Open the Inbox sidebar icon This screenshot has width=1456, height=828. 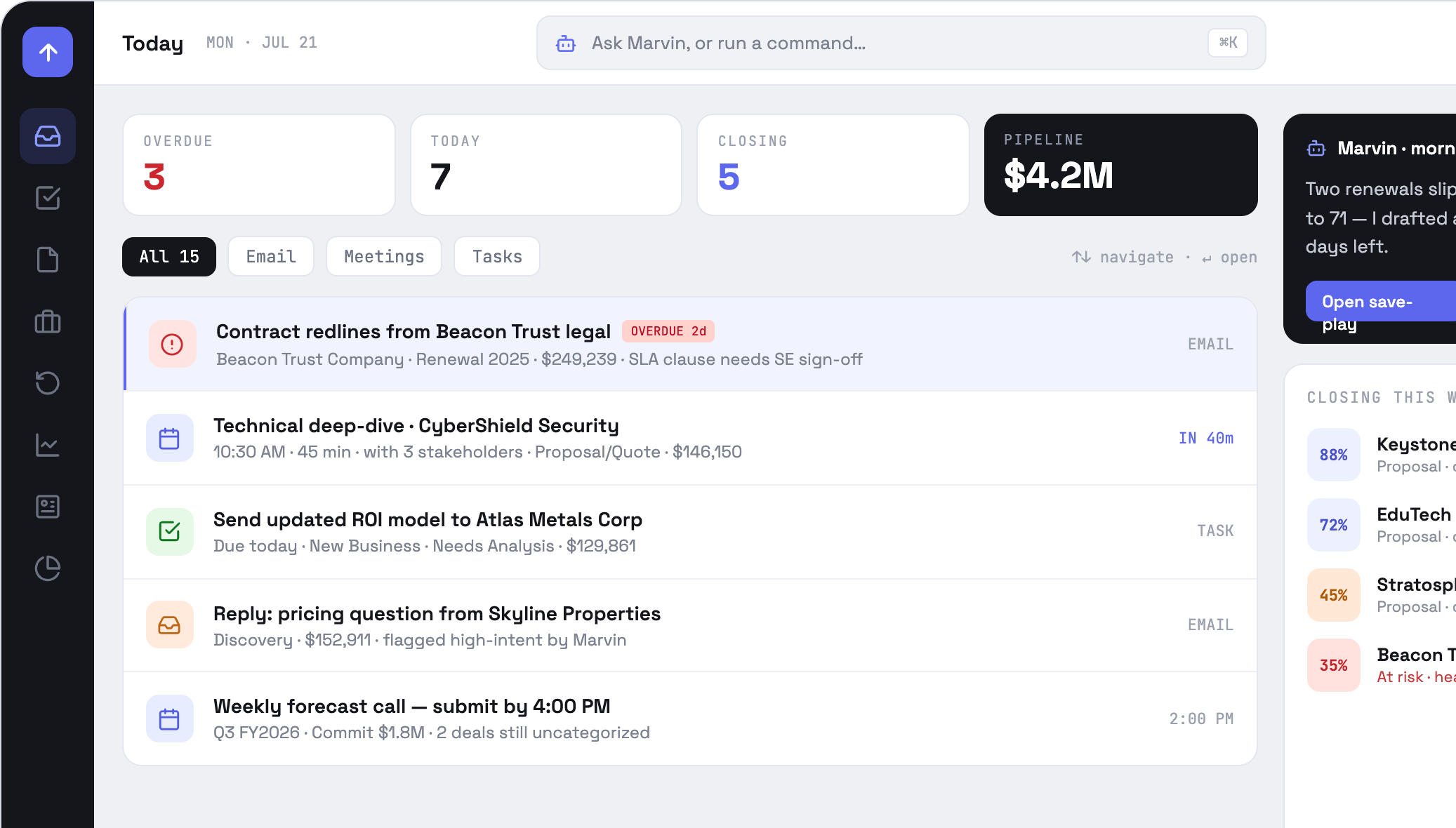(48, 136)
